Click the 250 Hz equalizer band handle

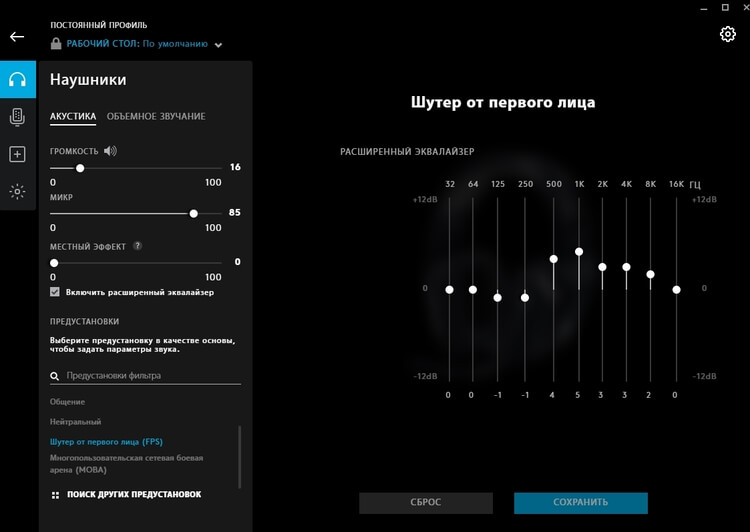pyautogui.click(x=525, y=298)
